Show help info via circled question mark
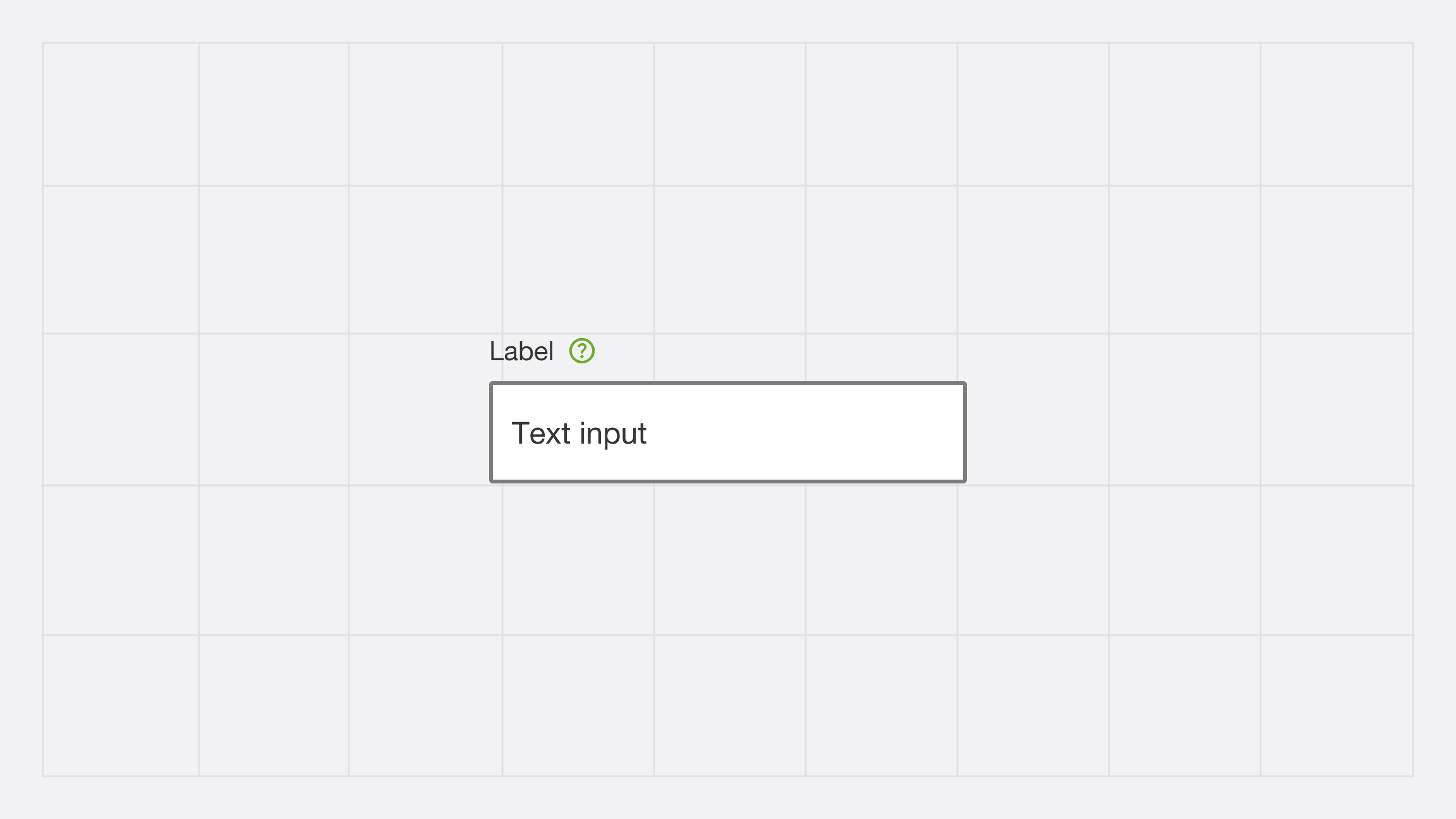This screenshot has width=1456, height=819. 582,351
